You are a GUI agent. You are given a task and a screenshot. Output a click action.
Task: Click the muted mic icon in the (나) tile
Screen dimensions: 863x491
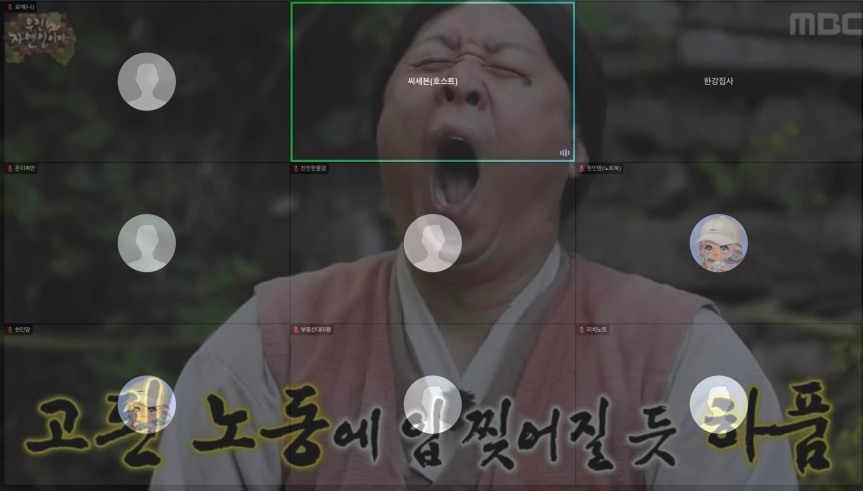point(9,7)
